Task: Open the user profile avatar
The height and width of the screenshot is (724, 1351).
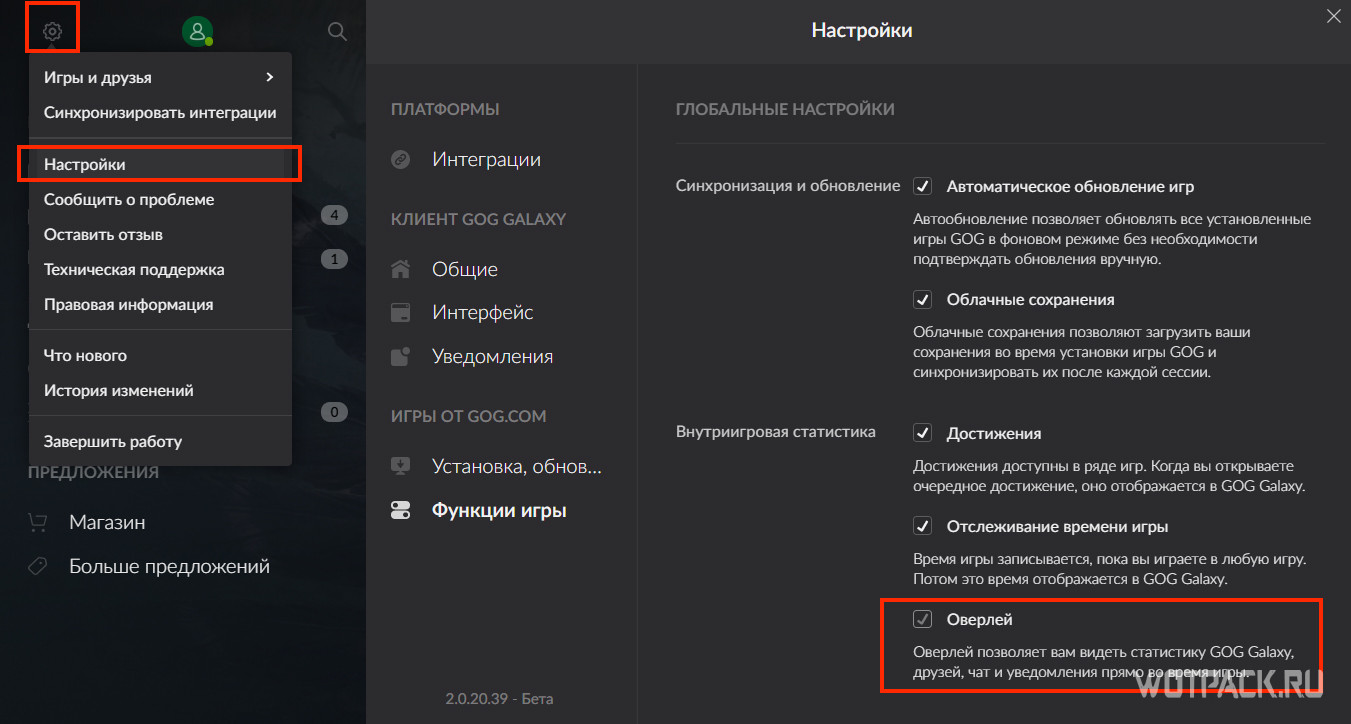Action: point(197,31)
